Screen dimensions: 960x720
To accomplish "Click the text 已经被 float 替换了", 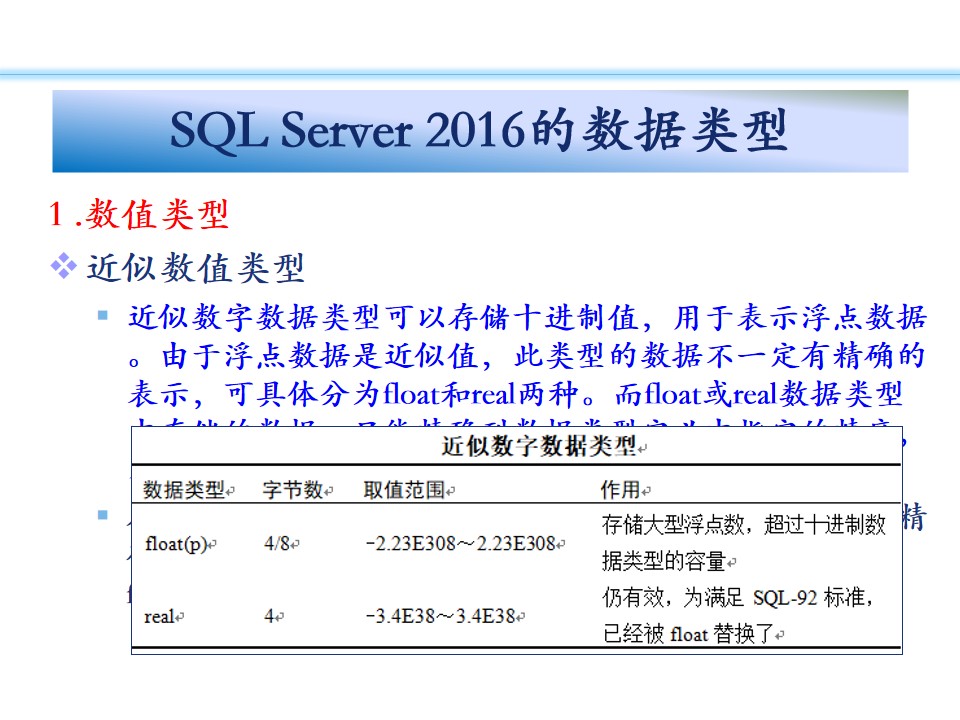I will (688, 634).
